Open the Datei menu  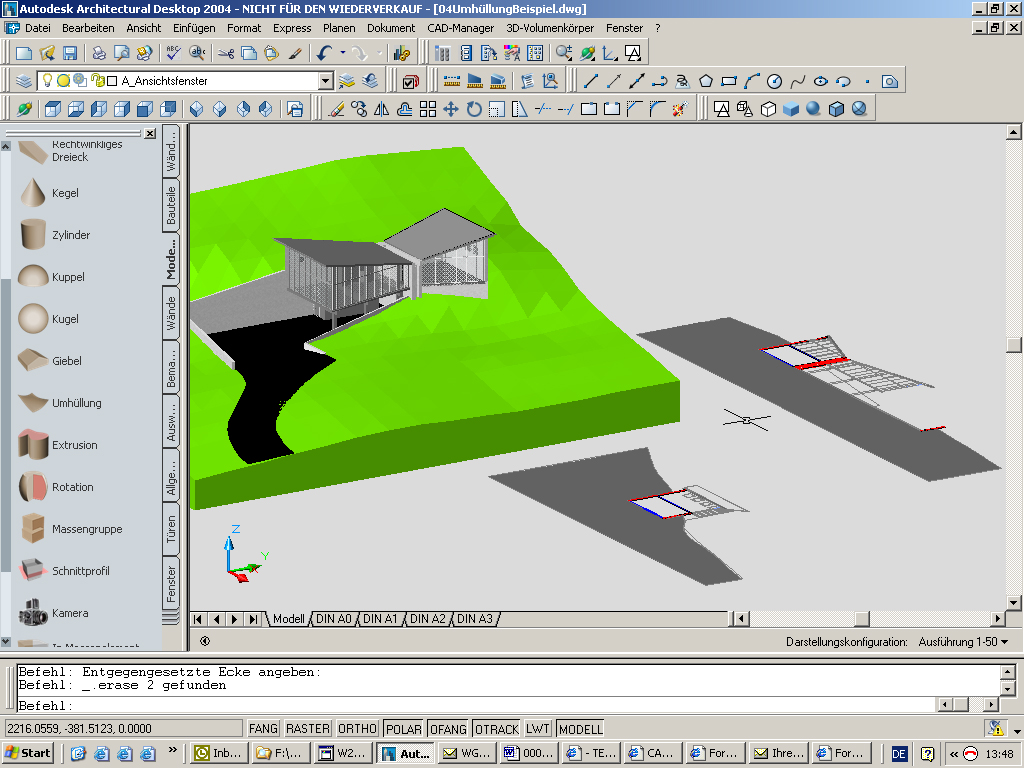(x=38, y=28)
